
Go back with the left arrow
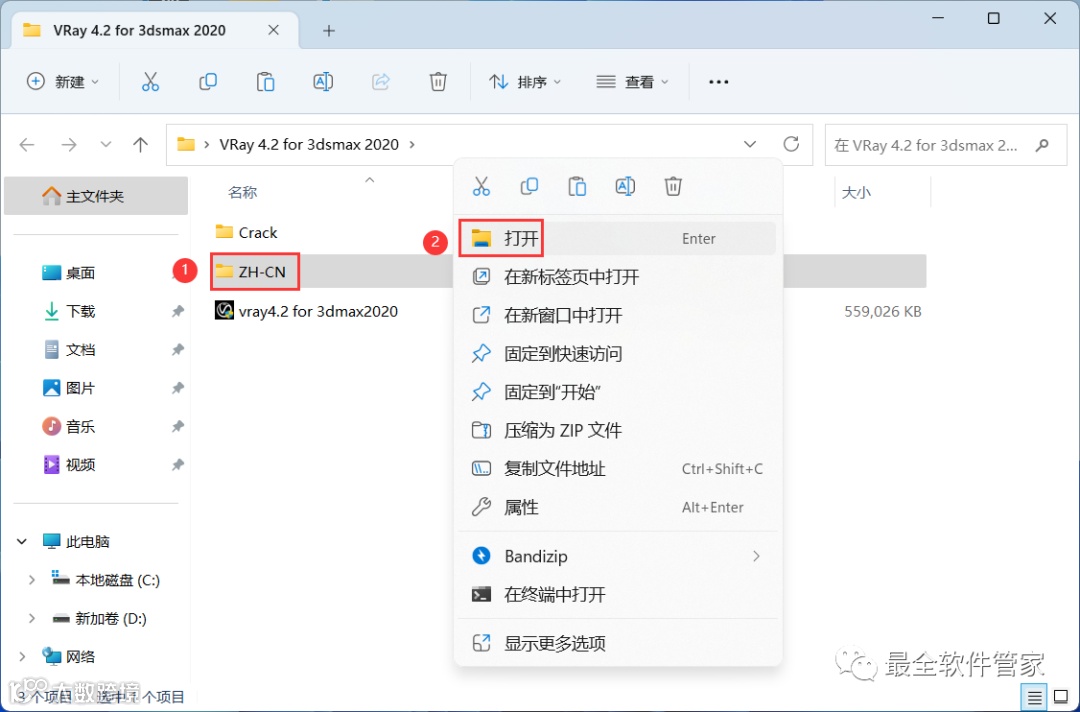tap(27, 145)
